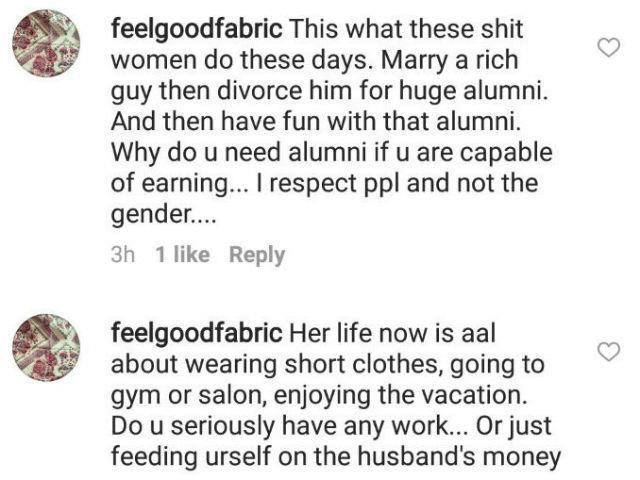Click the '3h' timestamp
640x480 pixels.
click(122, 255)
